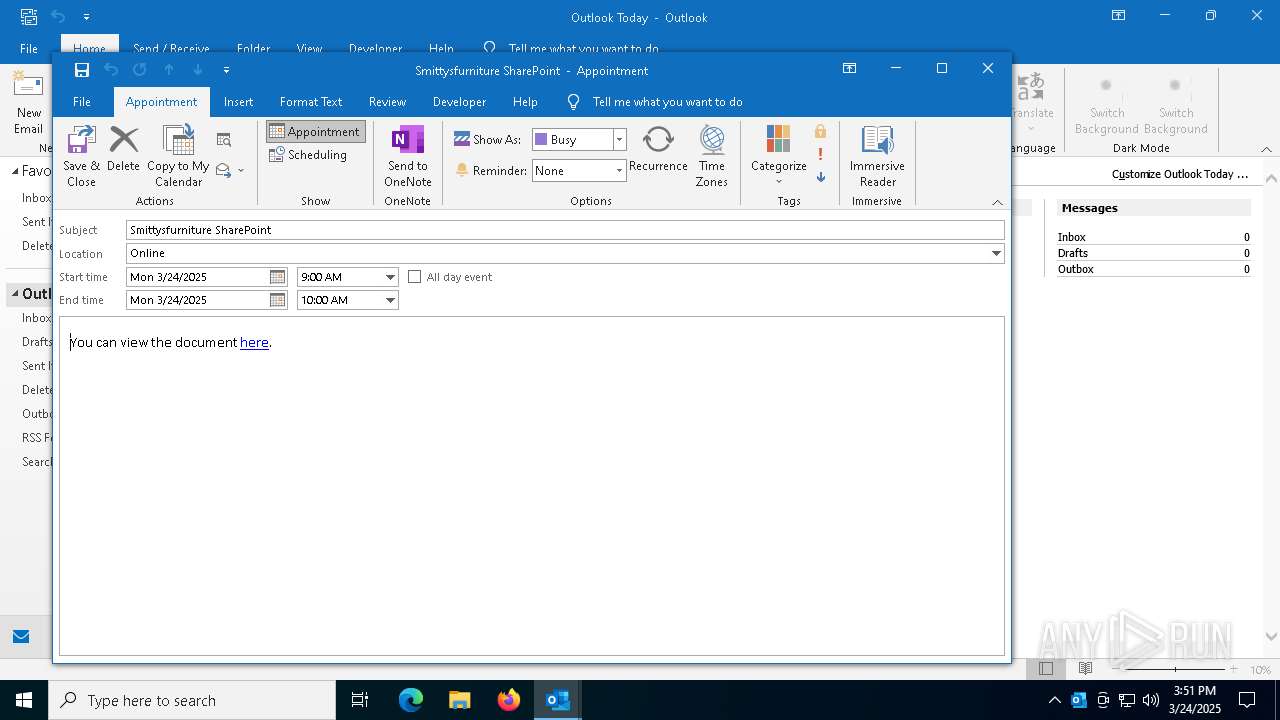Select the Review tab

[387, 102]
